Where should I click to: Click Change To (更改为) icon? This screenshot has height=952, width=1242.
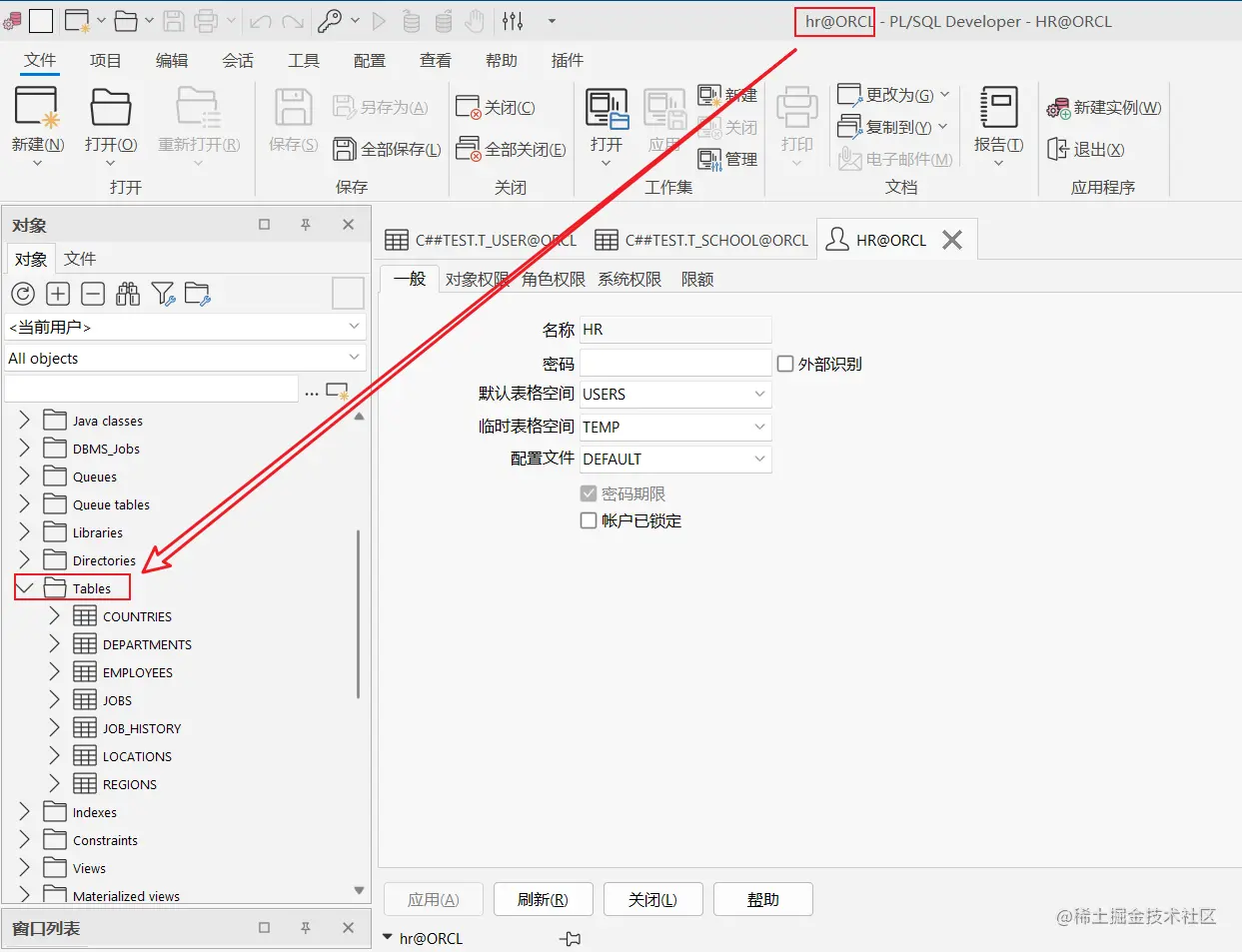[849, 95]
